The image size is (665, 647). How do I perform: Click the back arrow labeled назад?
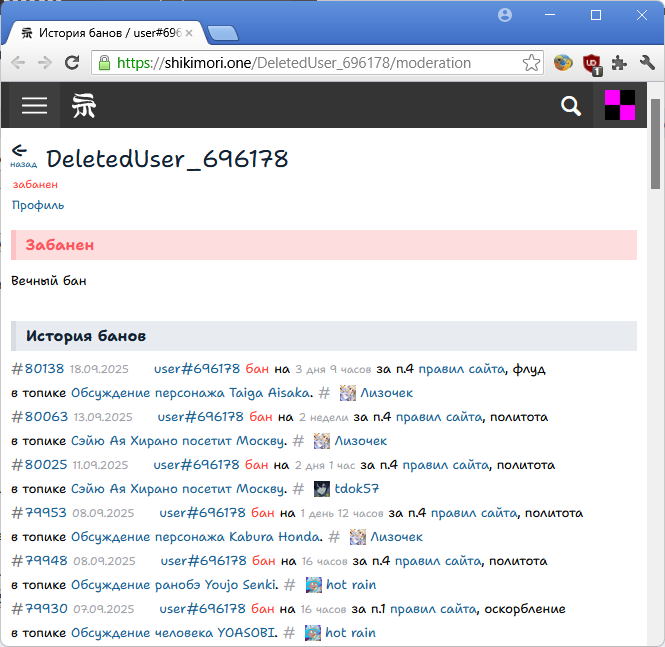click(x=21, y=155)
